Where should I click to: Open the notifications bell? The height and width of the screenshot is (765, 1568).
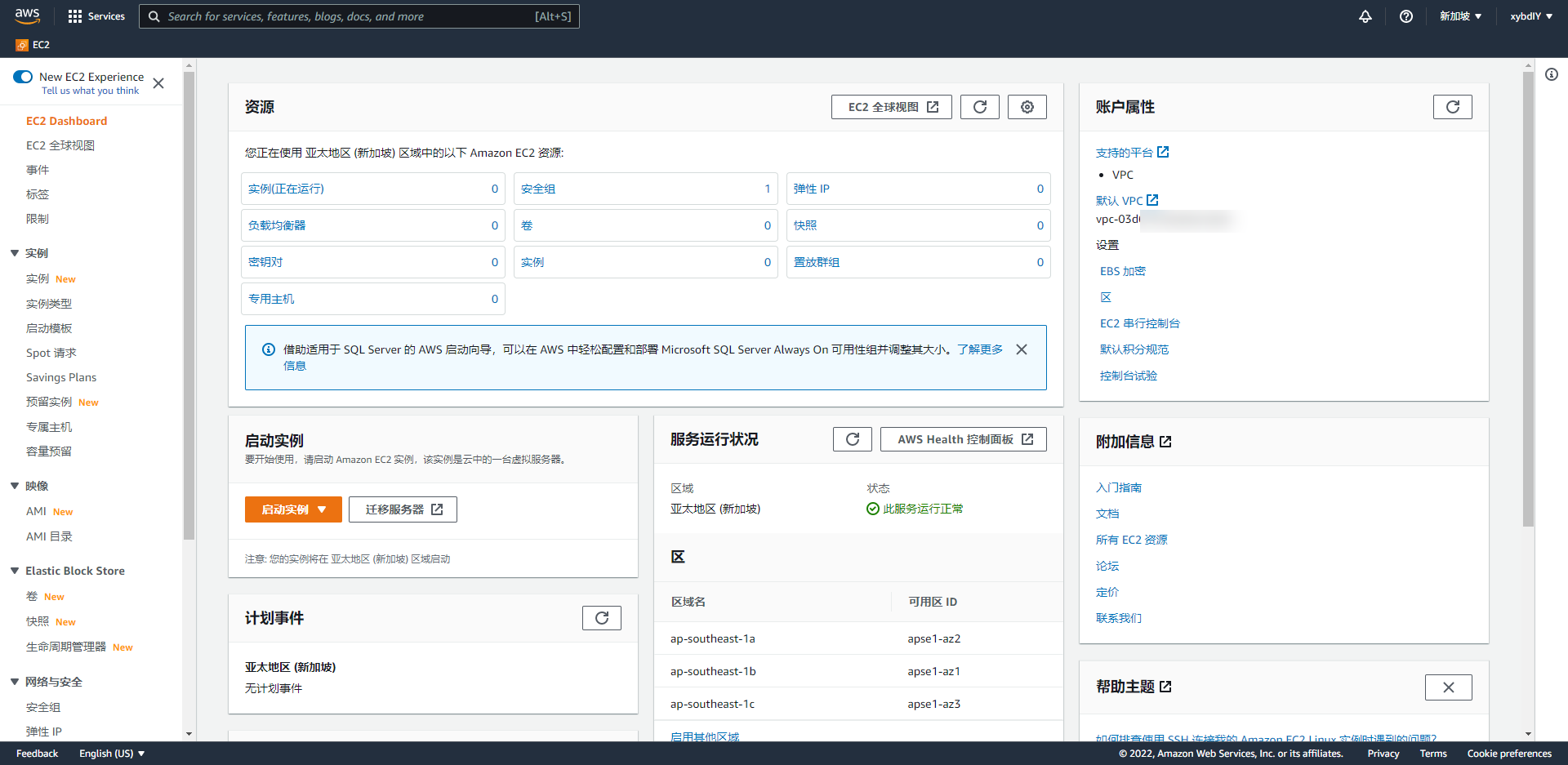coord(1365,16)
